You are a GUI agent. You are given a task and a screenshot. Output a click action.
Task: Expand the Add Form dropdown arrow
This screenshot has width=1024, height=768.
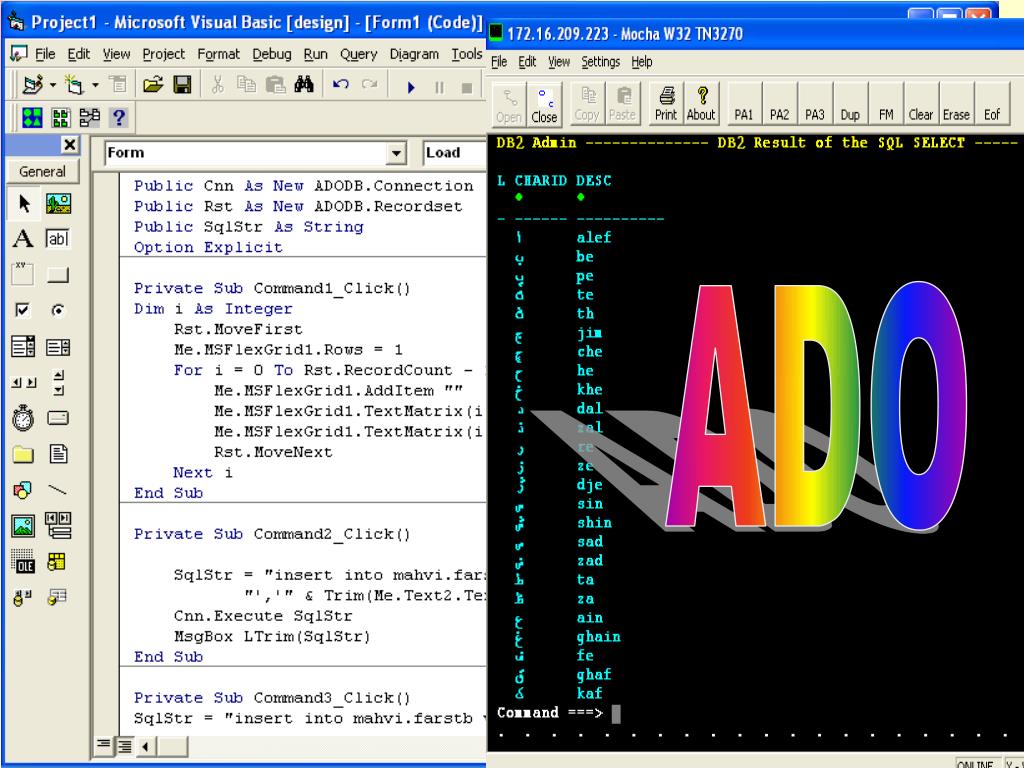tap(95, 85)
